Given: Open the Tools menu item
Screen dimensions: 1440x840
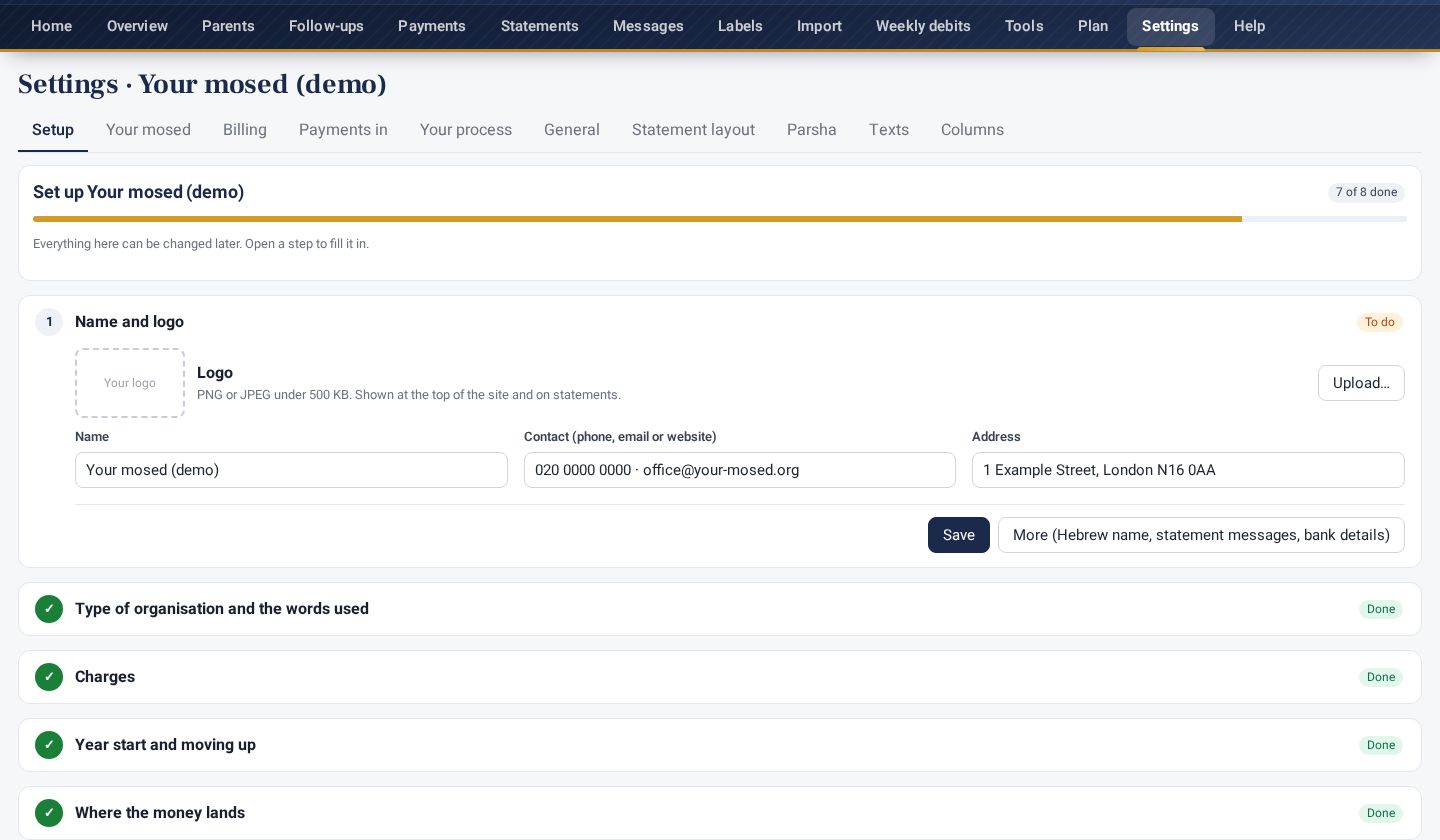Looking at the screenshot, I should coord(1024,26).
